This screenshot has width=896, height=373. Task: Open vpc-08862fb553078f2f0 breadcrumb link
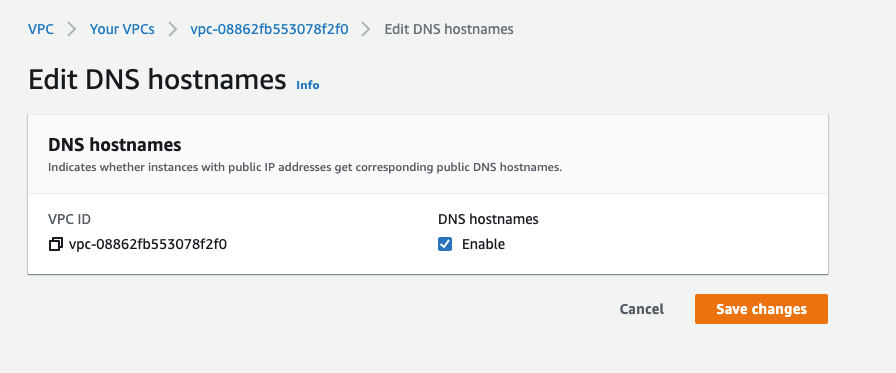(269, 29)
